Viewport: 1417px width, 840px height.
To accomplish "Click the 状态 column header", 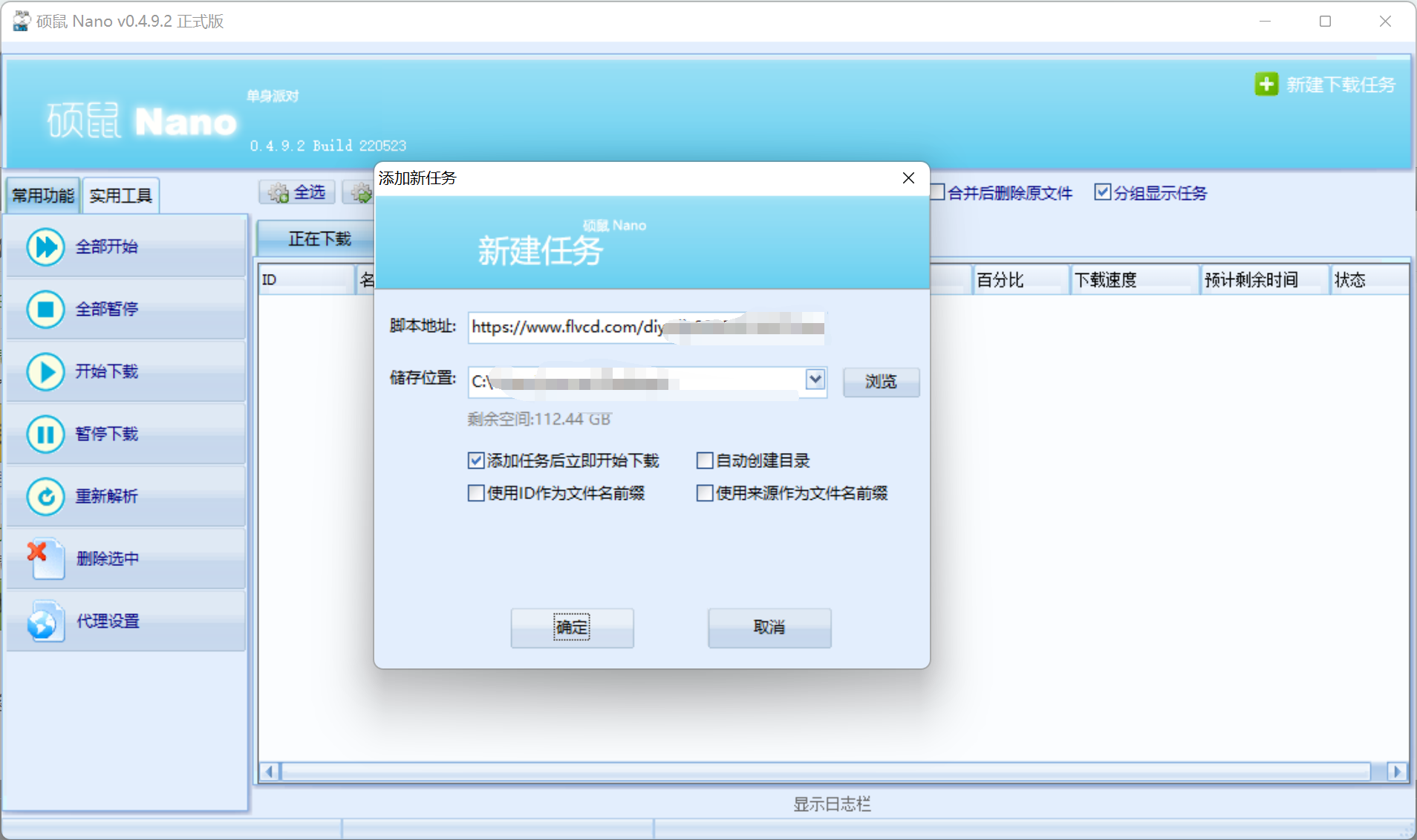I will click(x=1369, y=280).
